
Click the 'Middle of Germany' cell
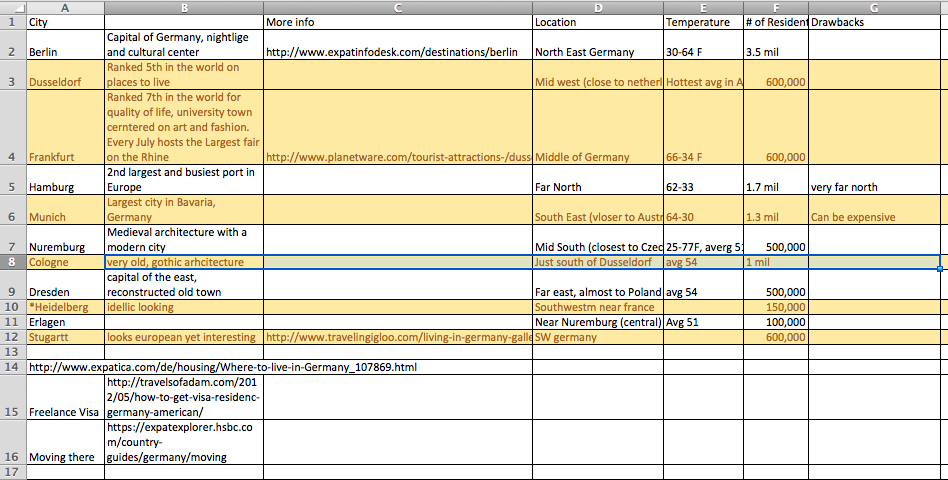click(x=598, y=127)
